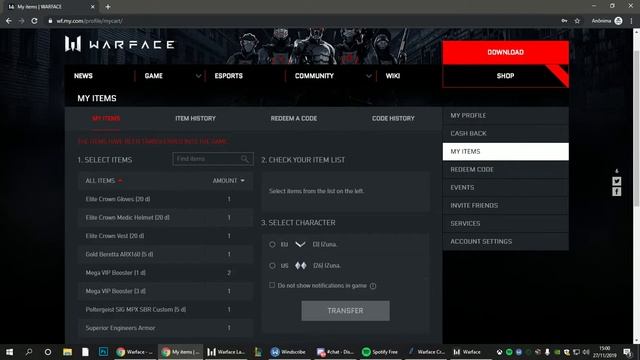Open EVENTS in sidebar
Screen dimensions: 640x360
[505, 187]
